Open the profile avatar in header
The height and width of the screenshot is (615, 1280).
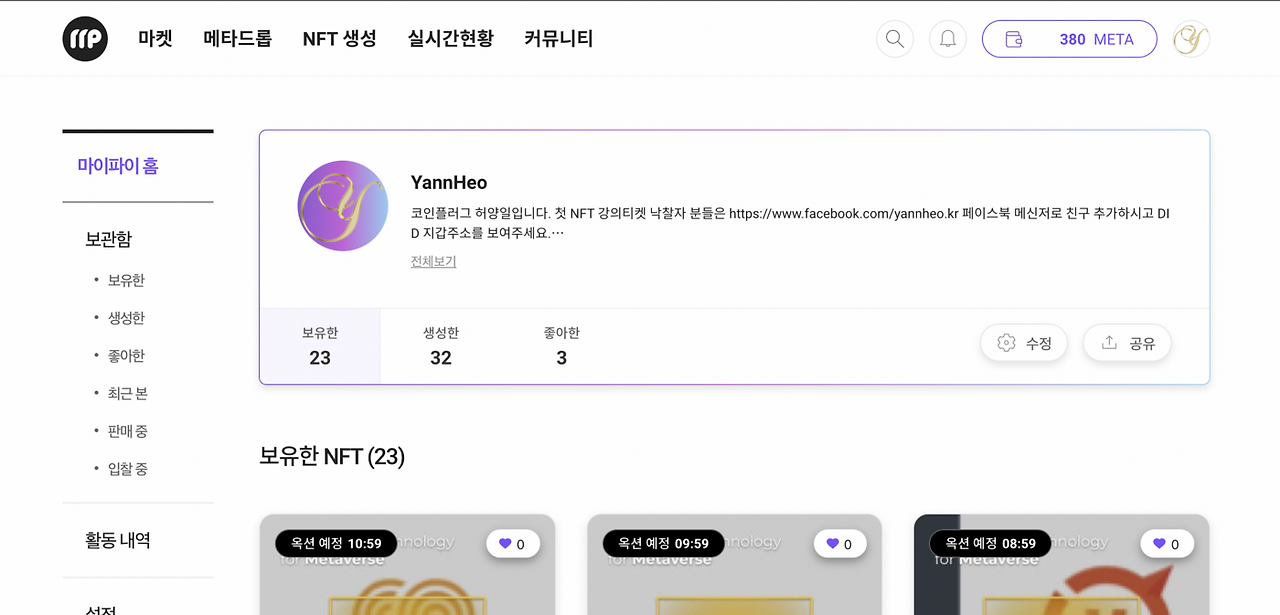(x=1191, y=39)
